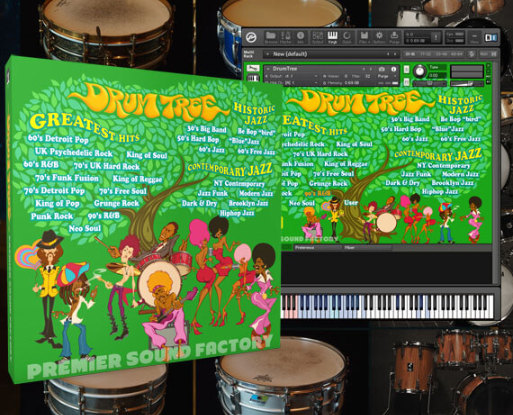Click the Files disk icon
The image size is (513, 415).
(364, 37)
